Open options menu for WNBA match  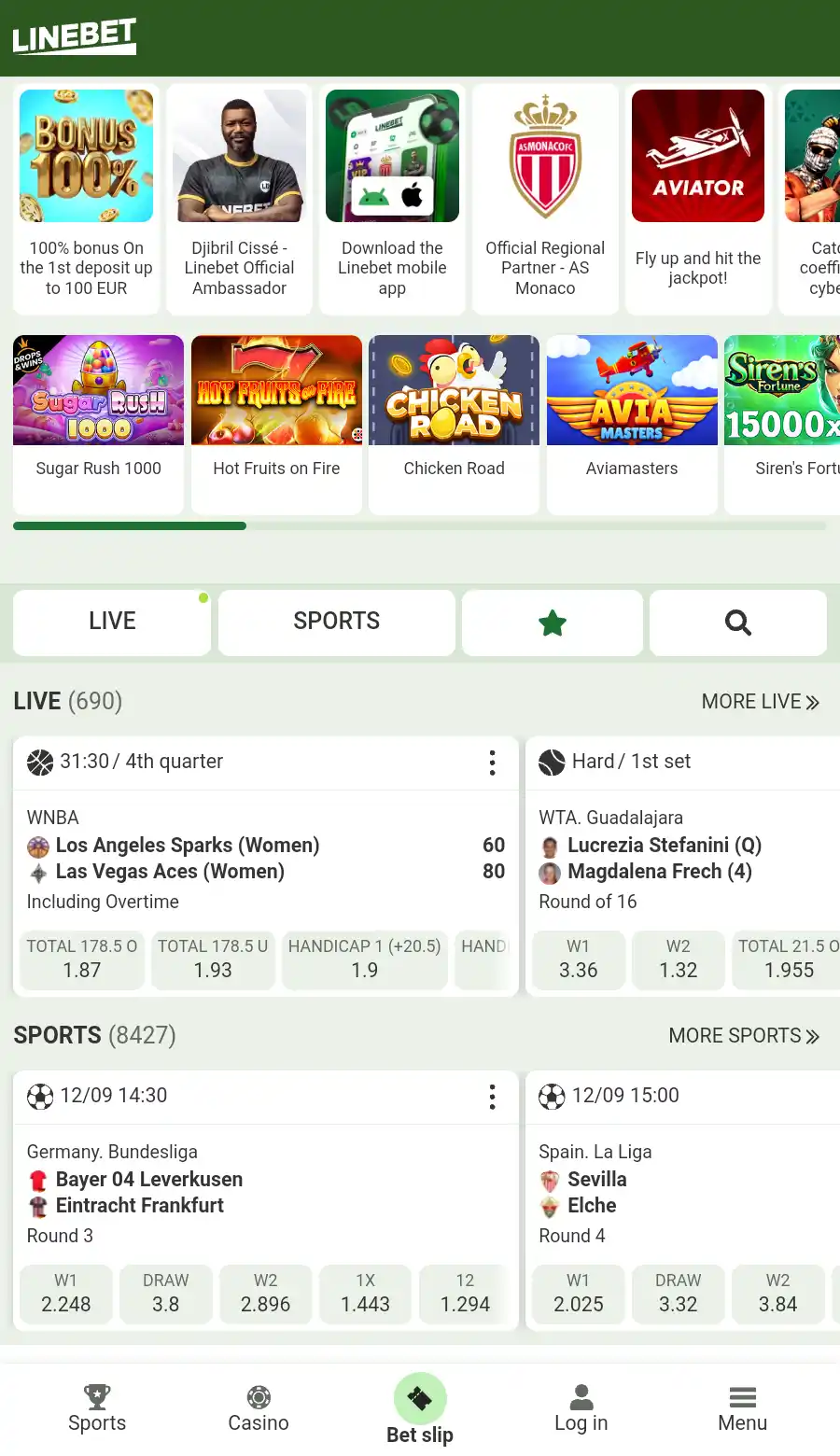(x=492, y=763)
